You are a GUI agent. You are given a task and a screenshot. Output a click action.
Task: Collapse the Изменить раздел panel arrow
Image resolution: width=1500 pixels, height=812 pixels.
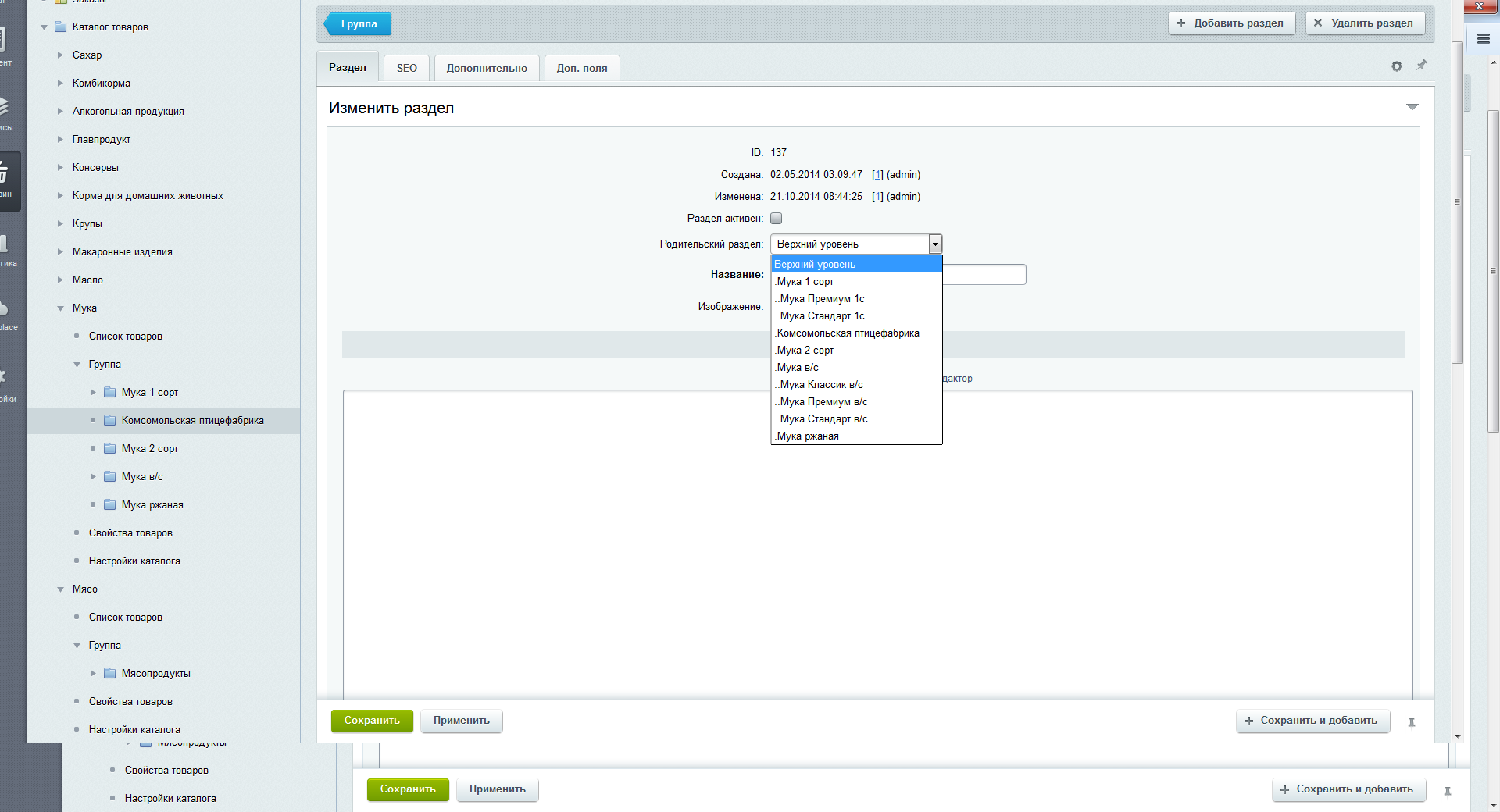point(1412,107)
